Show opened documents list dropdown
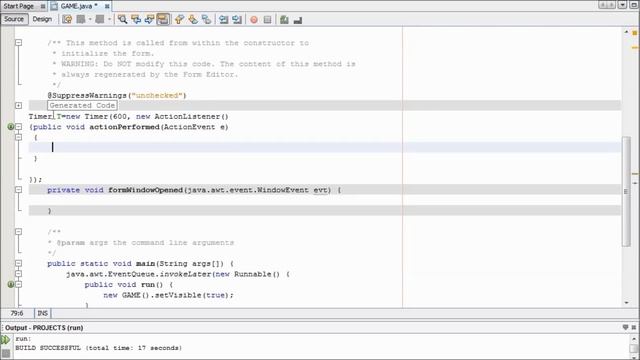The height and width of the screenshot is (360, 640). click(622, 5)
